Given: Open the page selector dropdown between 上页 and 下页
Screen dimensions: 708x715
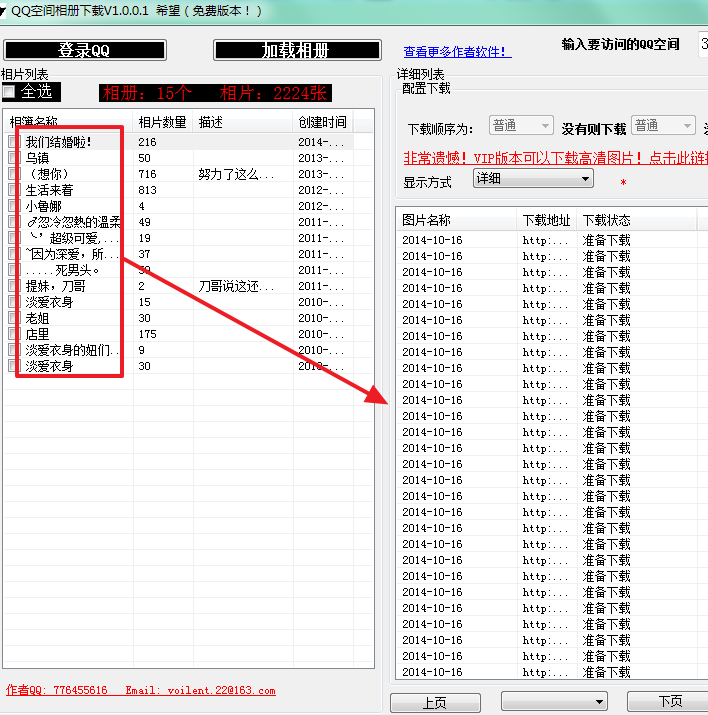Looking at the screenshot, I should point(554,701).
